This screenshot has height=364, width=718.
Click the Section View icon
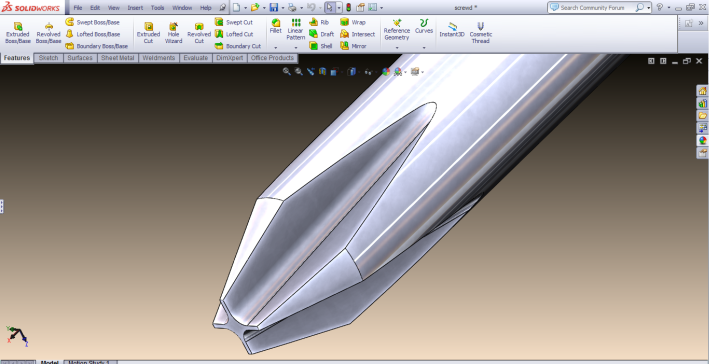pyautogui.click(x=322, y=71)
